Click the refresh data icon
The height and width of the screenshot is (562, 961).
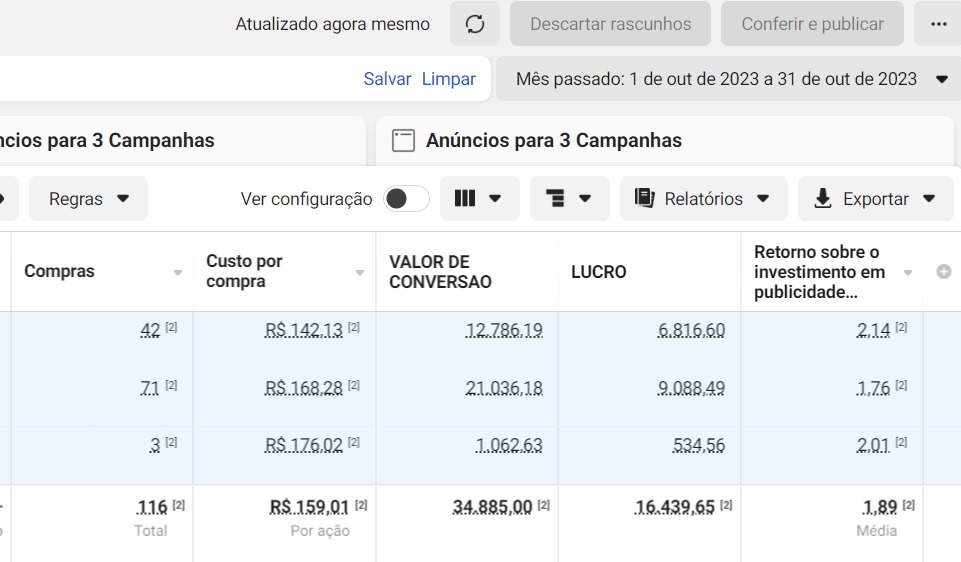475,24
